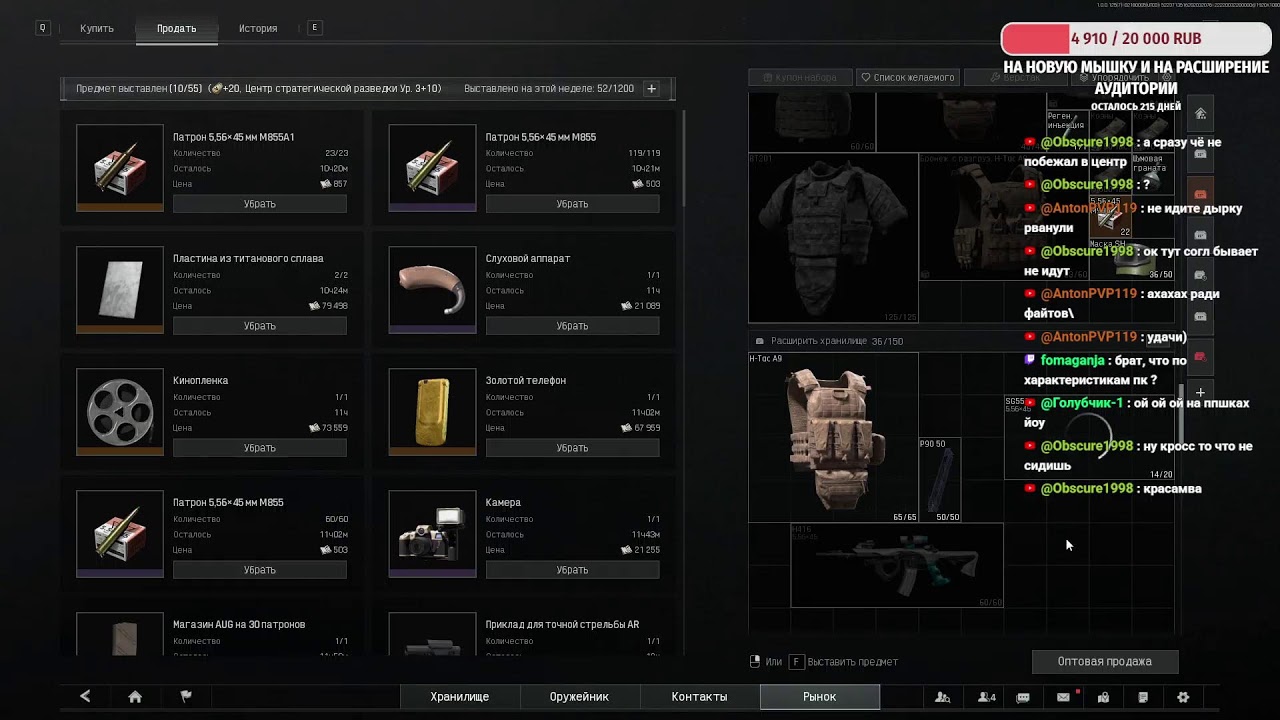Viewport: 1280px width, 720px height.
Task: Click the Предмет выставлен (10/55) label
Action: [x=138, y=89]
